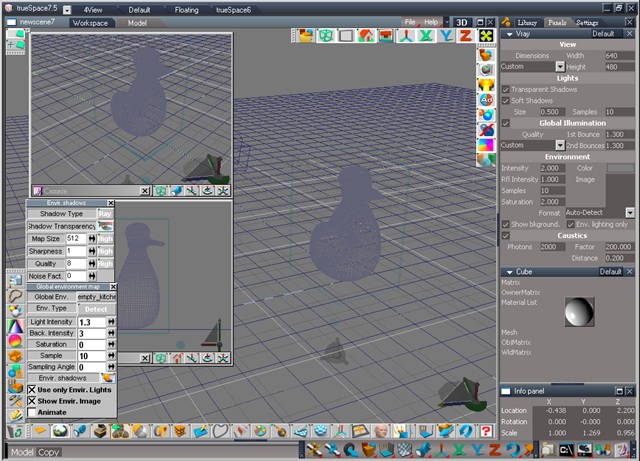
Task: Click the Light Intensity value field
Action: point(90,323)
